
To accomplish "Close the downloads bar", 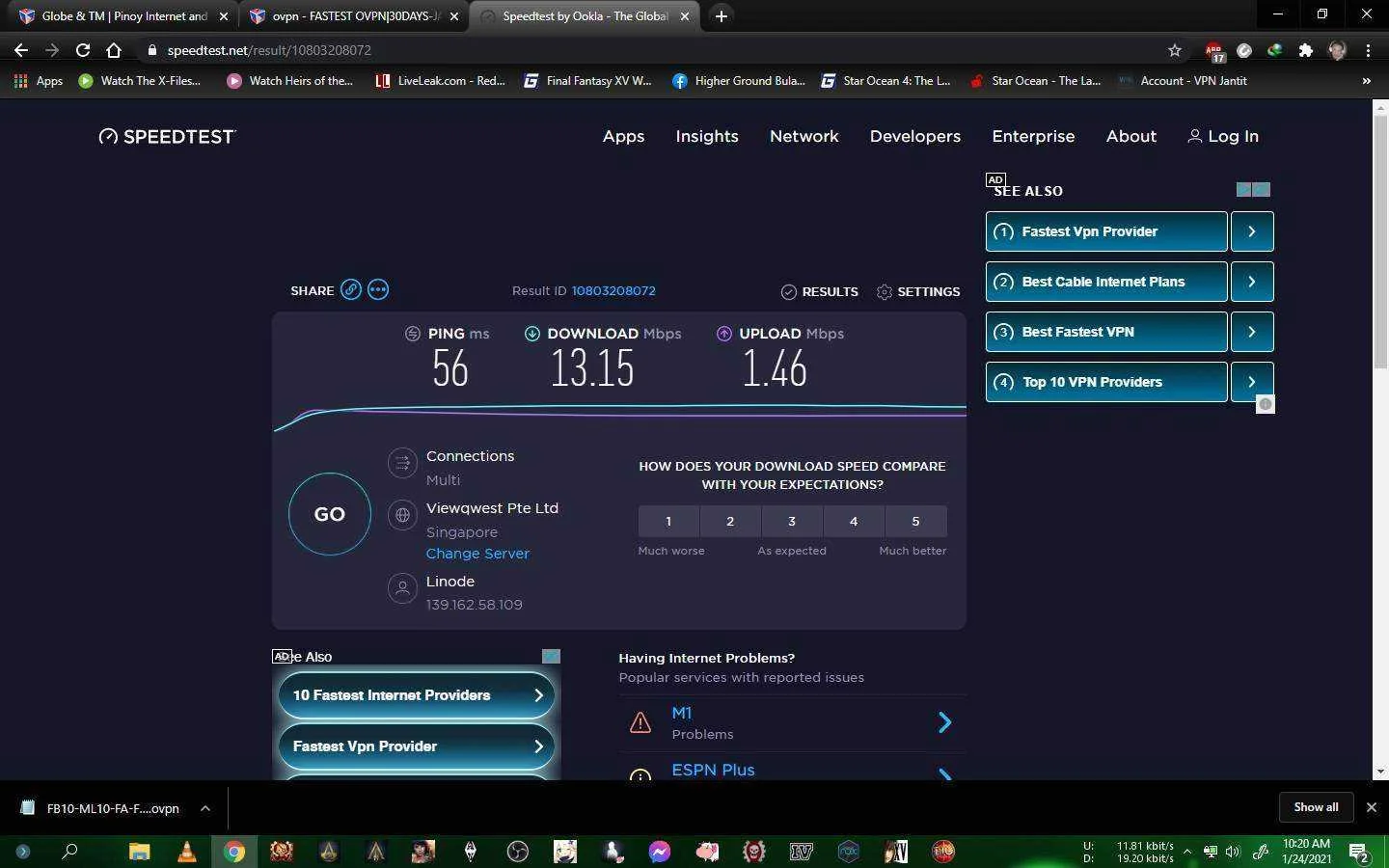I will (1371, 807).
